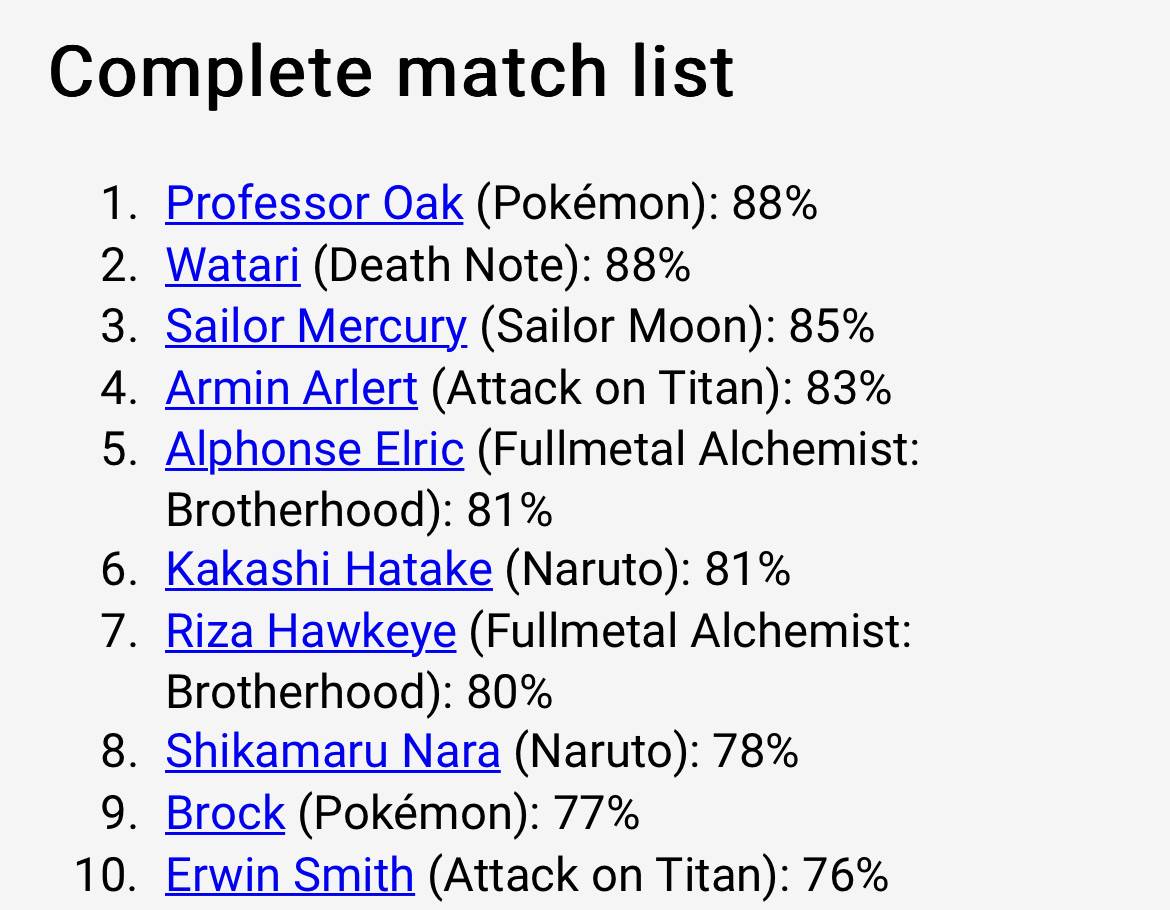Open the Professor Oak link
Image resolution: width=1170 pixels, height=910 pixels.
314,203
